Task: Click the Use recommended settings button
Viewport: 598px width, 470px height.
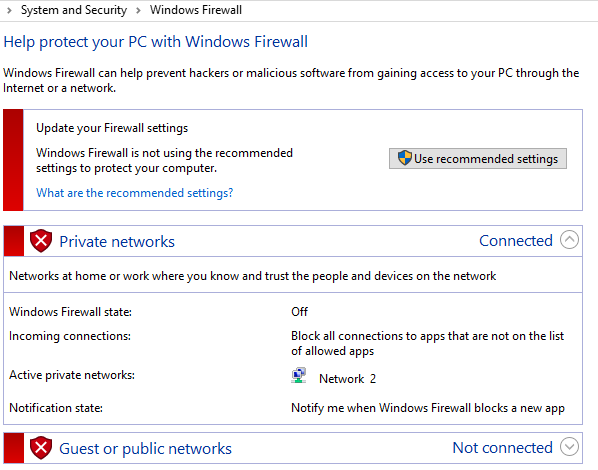Action: point(478,158)
